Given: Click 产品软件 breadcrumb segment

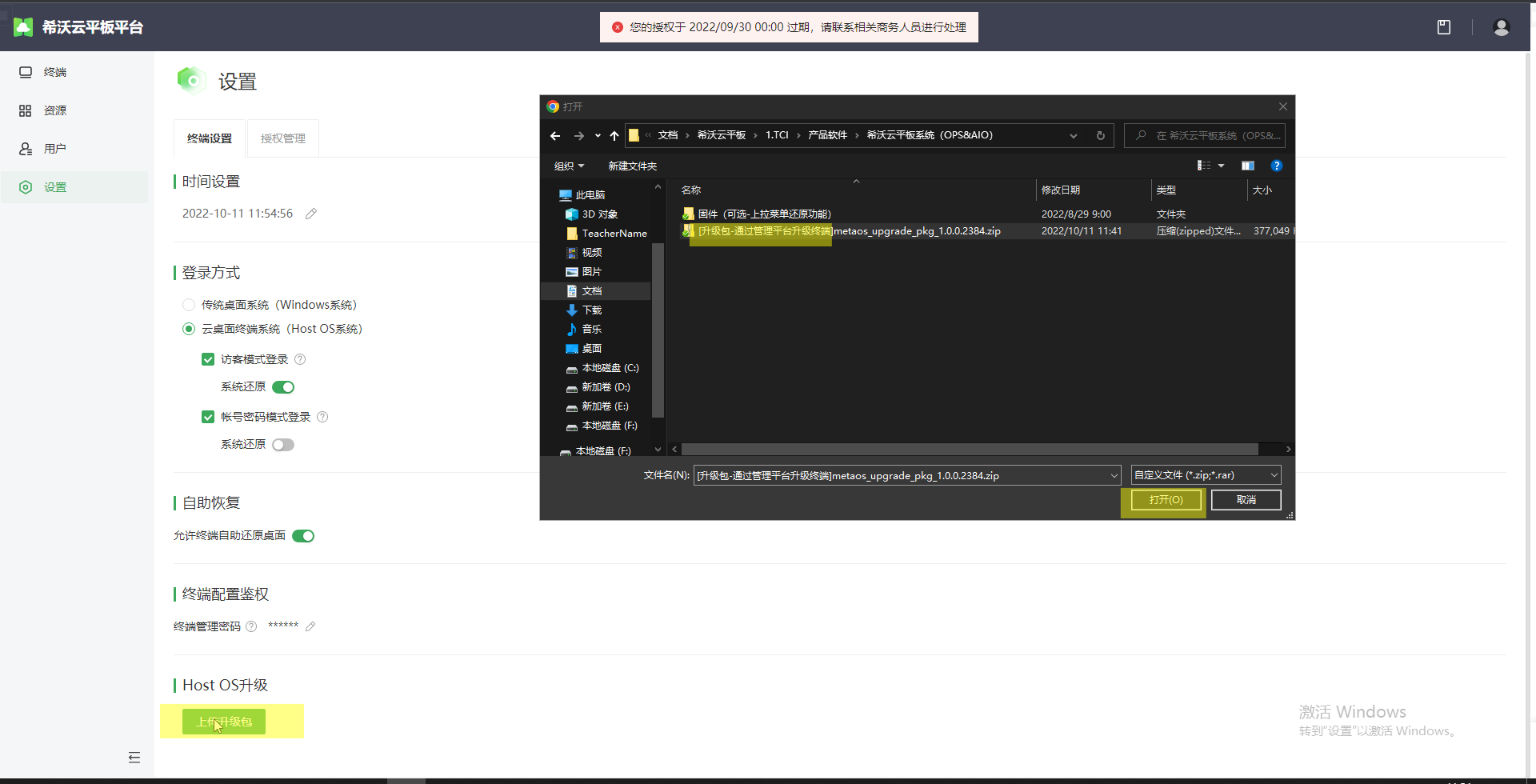Looking at the screenshot, I should [x=827, y=135].
